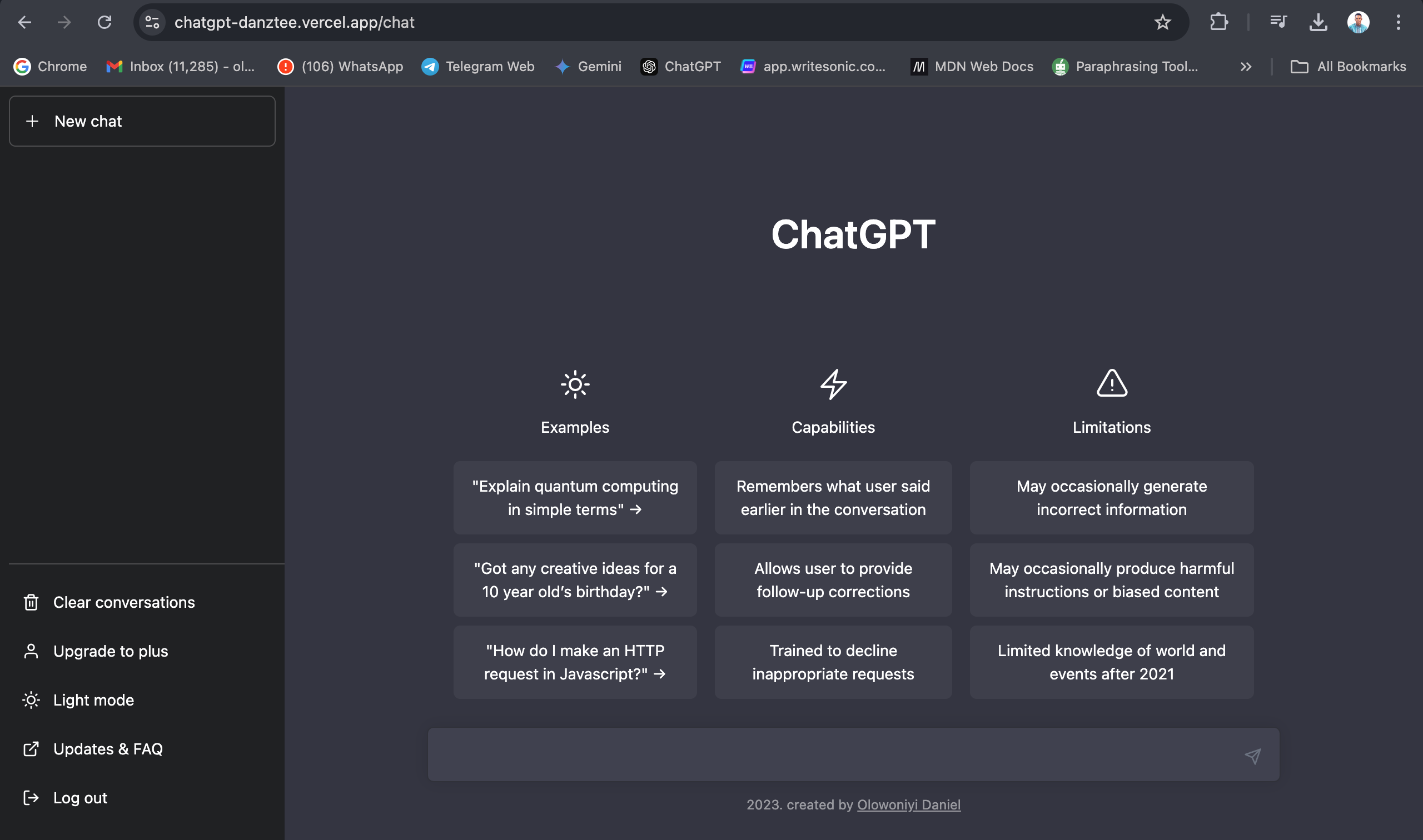Bookmark this page with the star icon
The image size is (1423, 840).
[x=1162, y=22]
